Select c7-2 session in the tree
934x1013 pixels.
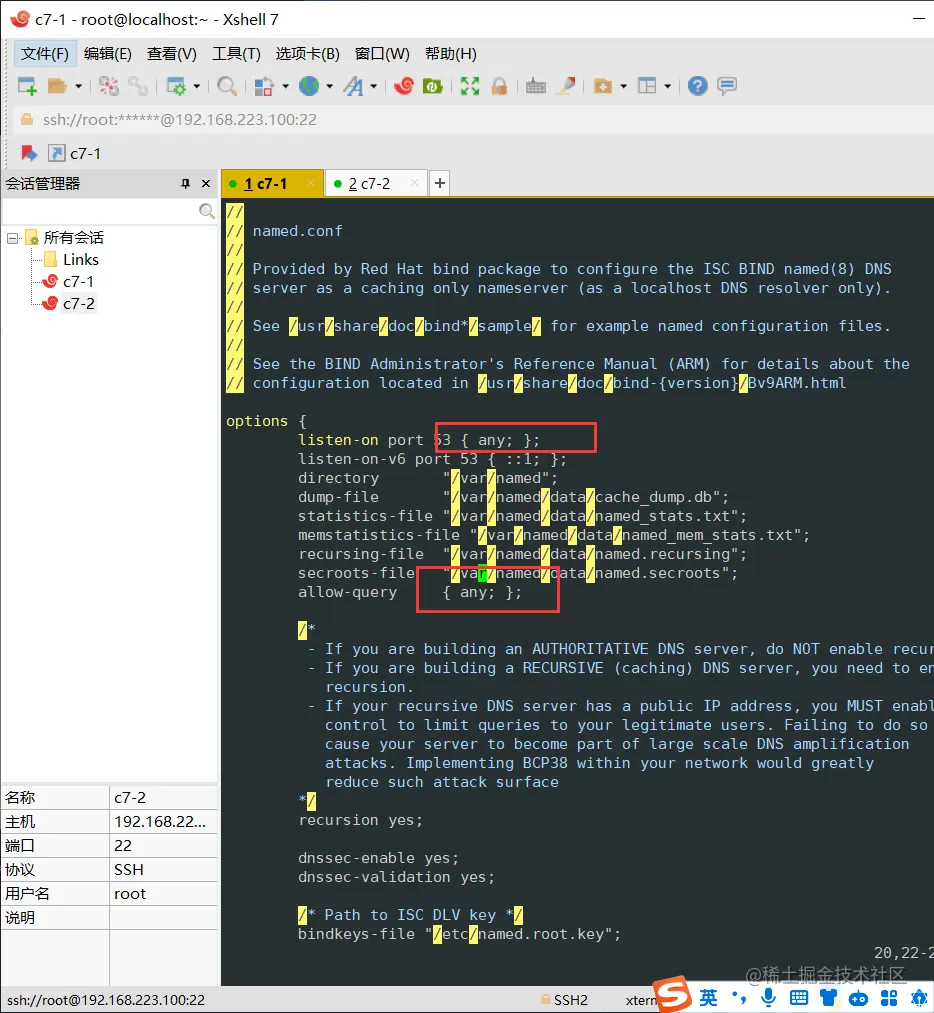pos(79,304)
